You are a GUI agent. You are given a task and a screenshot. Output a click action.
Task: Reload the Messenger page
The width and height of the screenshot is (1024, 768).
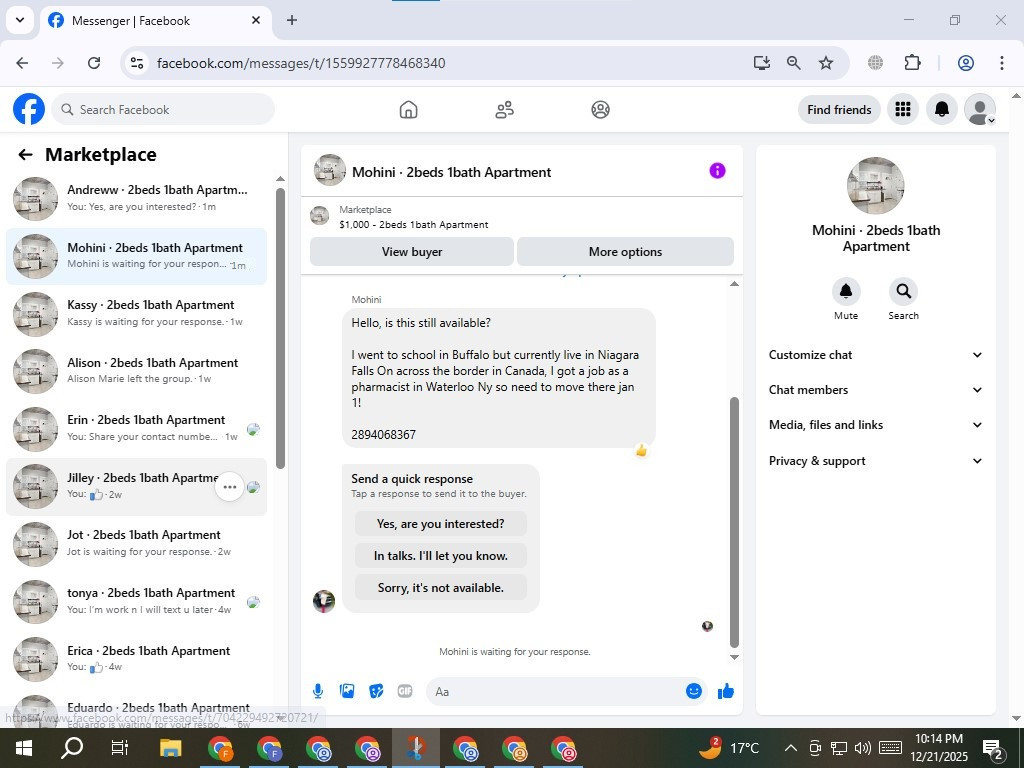coord(94,63)
